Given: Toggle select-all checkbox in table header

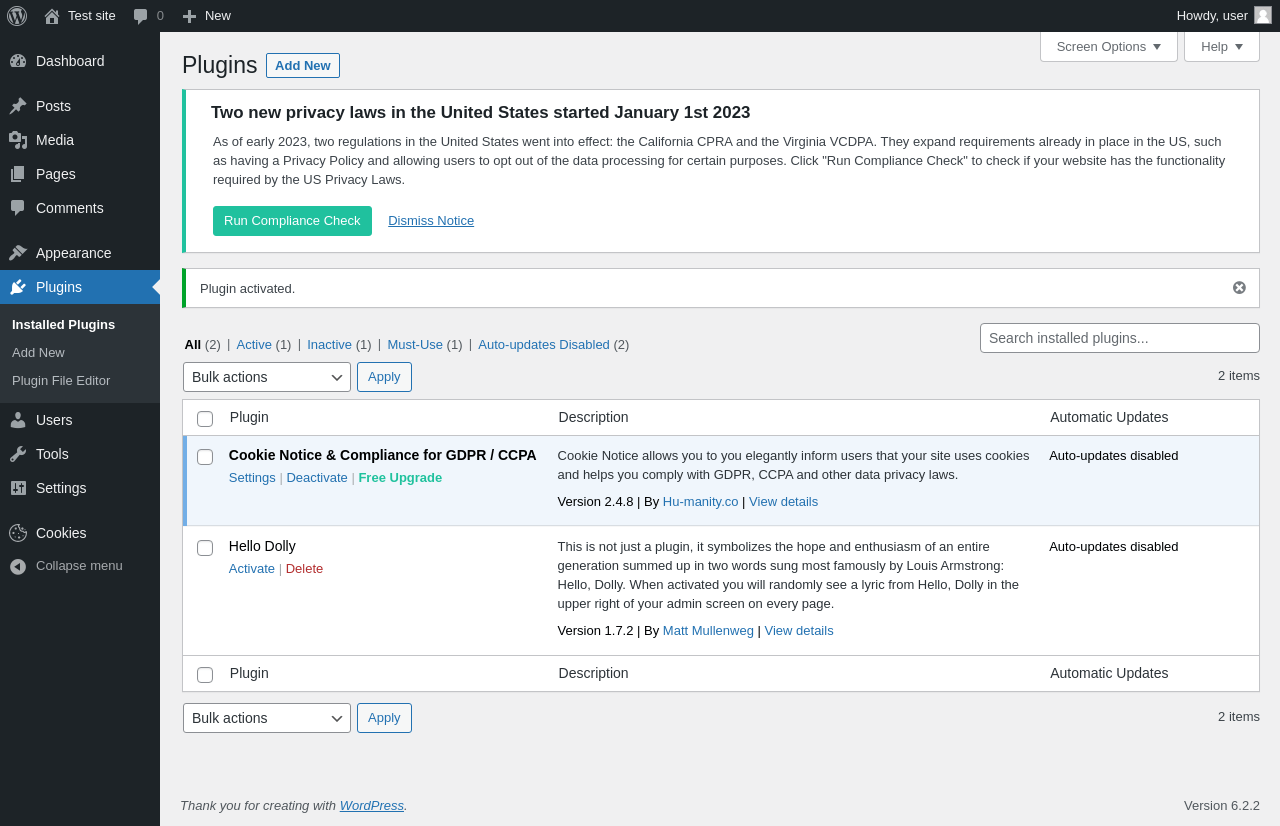Looking at the screenshot, I should coord(205,419).
